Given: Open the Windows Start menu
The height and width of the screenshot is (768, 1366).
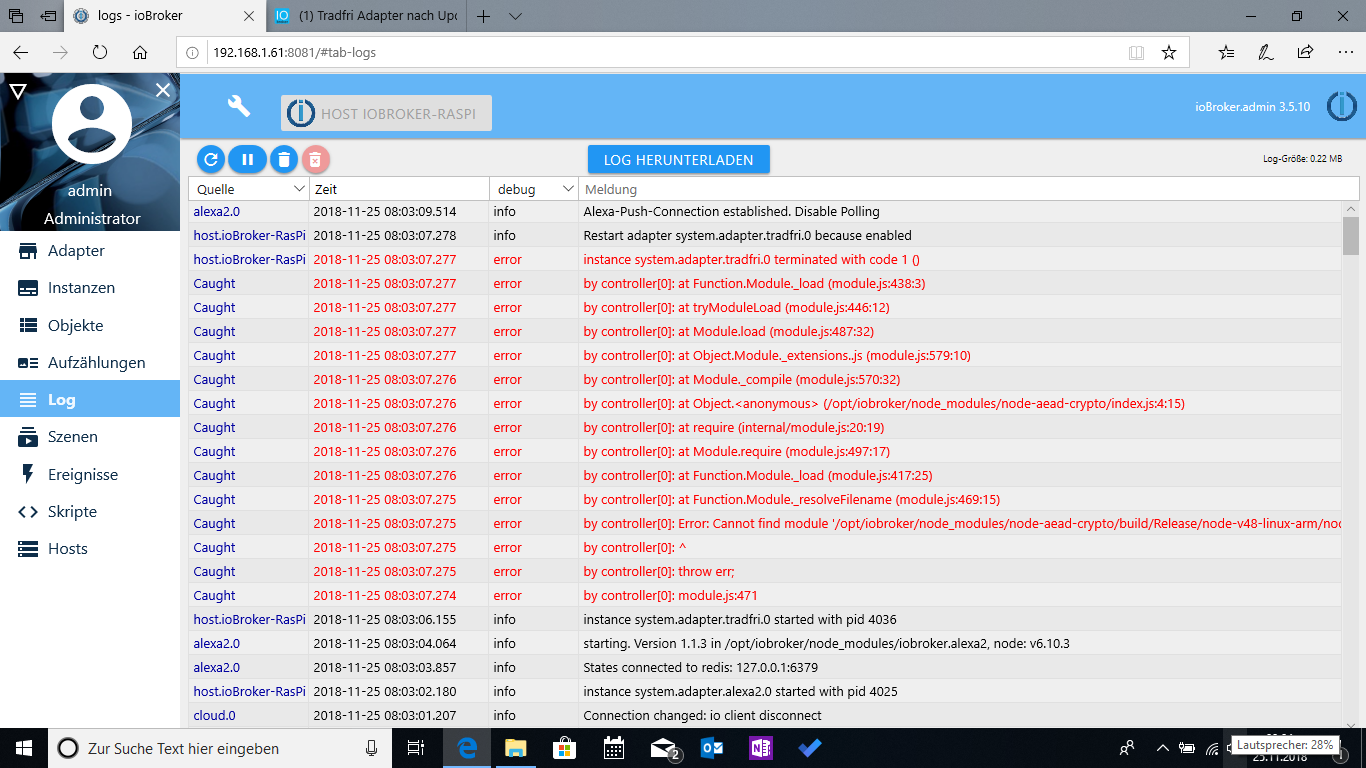Looking at the screenshot, I should (24, 748).
